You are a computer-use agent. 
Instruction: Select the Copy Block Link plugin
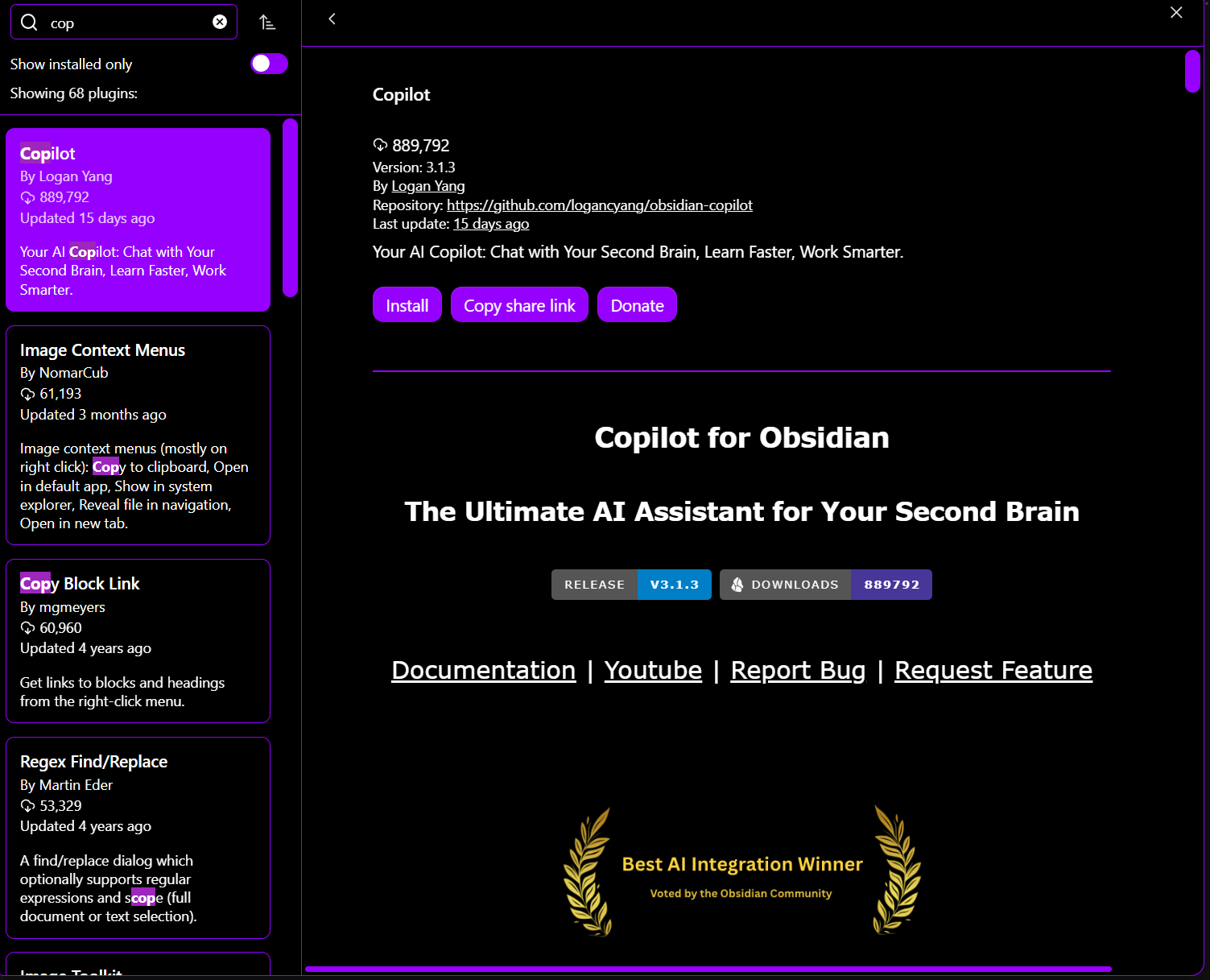pos(138,640)
